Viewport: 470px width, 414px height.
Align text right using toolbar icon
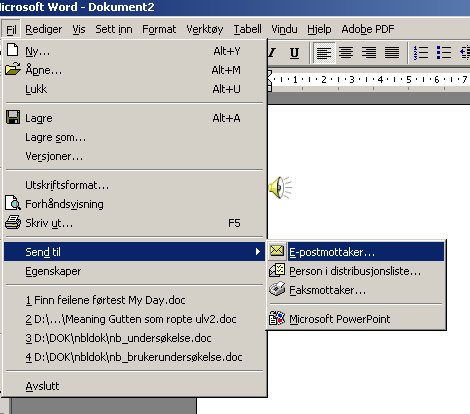pos(369,53)
